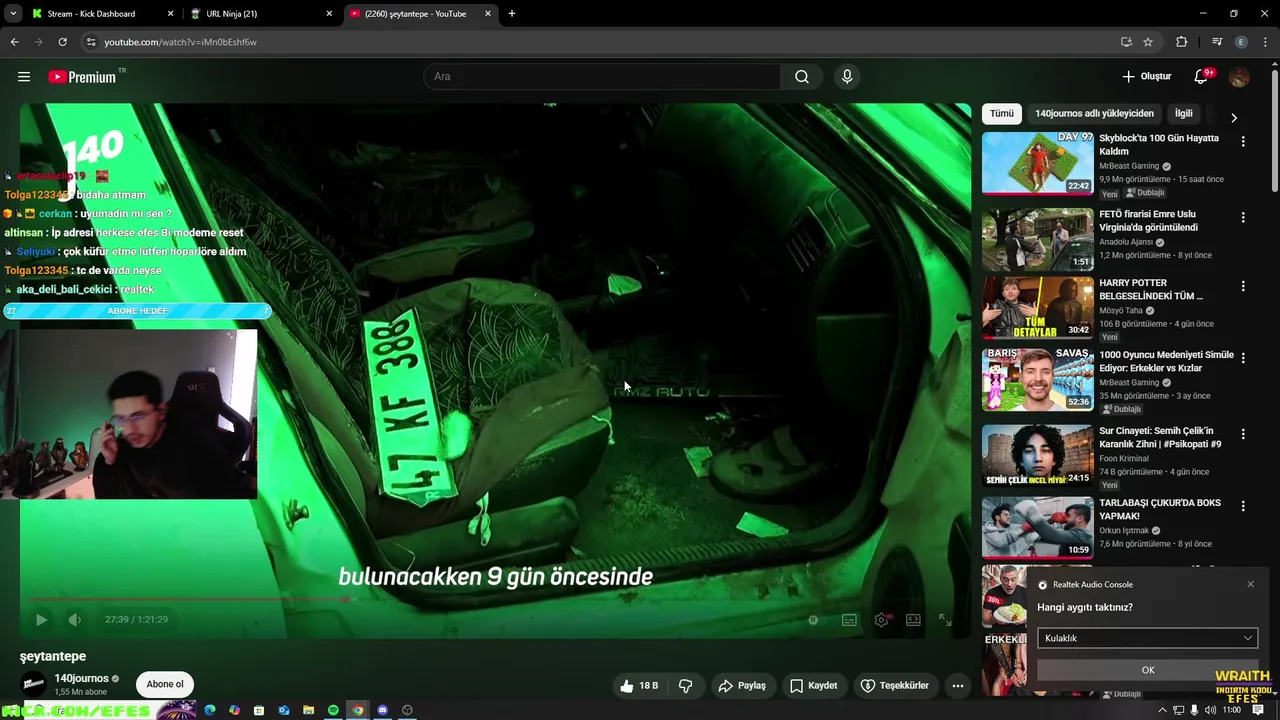
Task: Start voice search with microphone icon
Action: (x=847, y=77)
